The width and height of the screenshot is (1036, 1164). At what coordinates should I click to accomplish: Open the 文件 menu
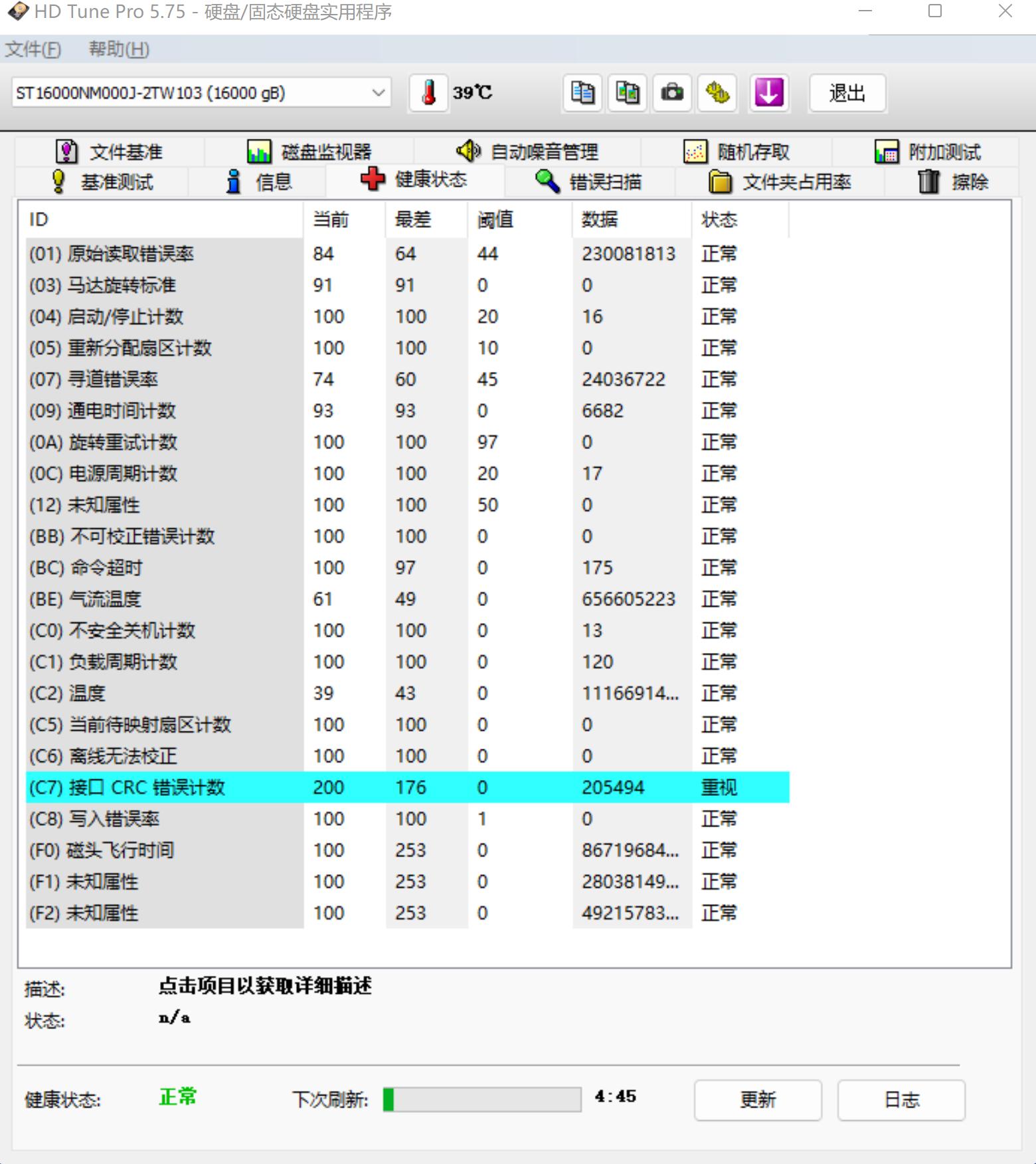33,49
